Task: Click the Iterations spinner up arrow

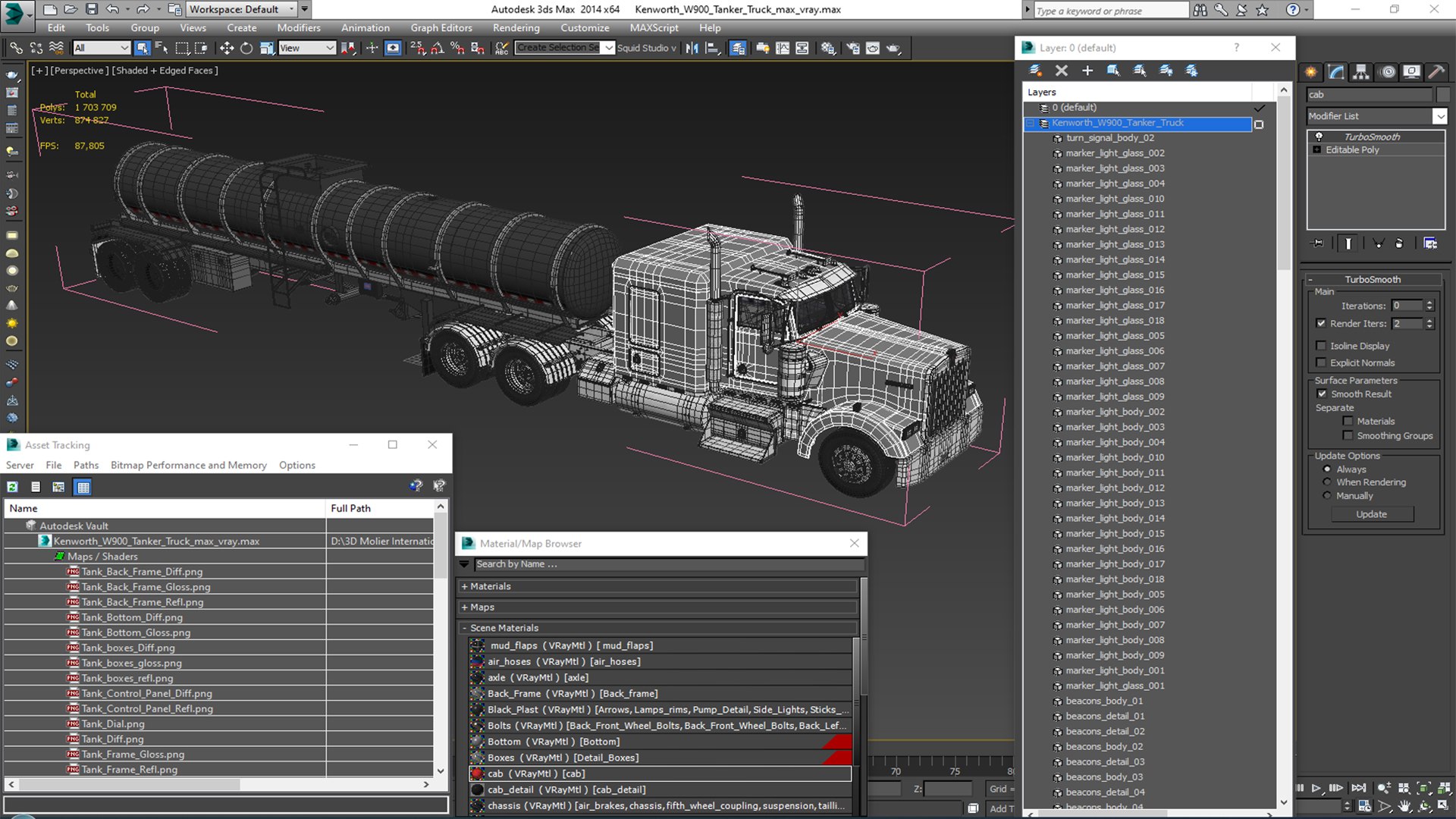Action: coord(1429,303)
